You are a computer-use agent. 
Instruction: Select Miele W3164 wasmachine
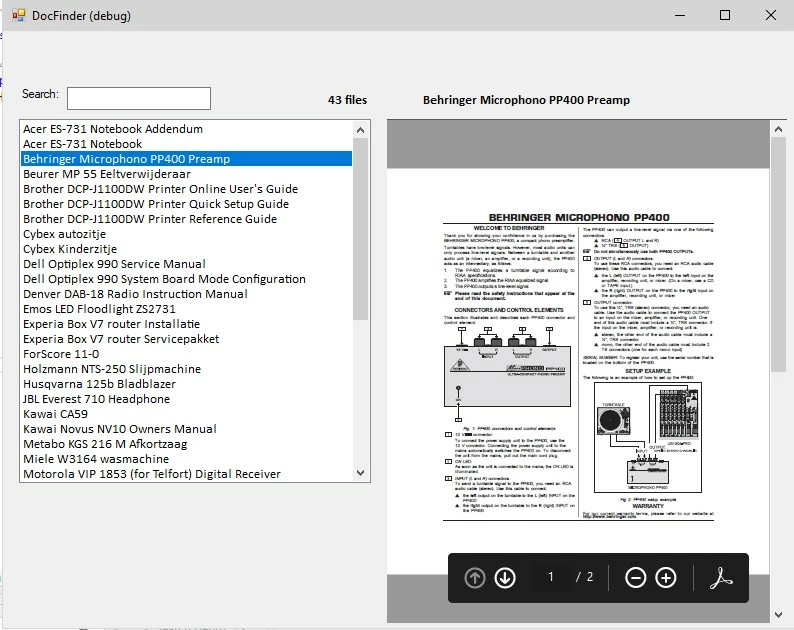pyautogui.click(x=186, y=459)
